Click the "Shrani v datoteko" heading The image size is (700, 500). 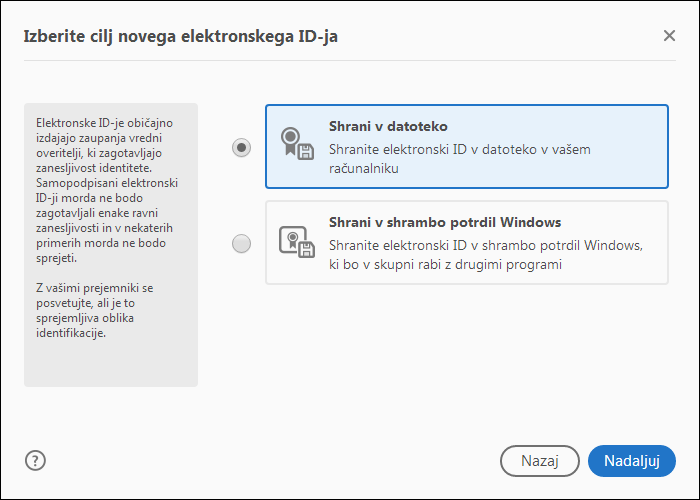[x=388, y=127]
